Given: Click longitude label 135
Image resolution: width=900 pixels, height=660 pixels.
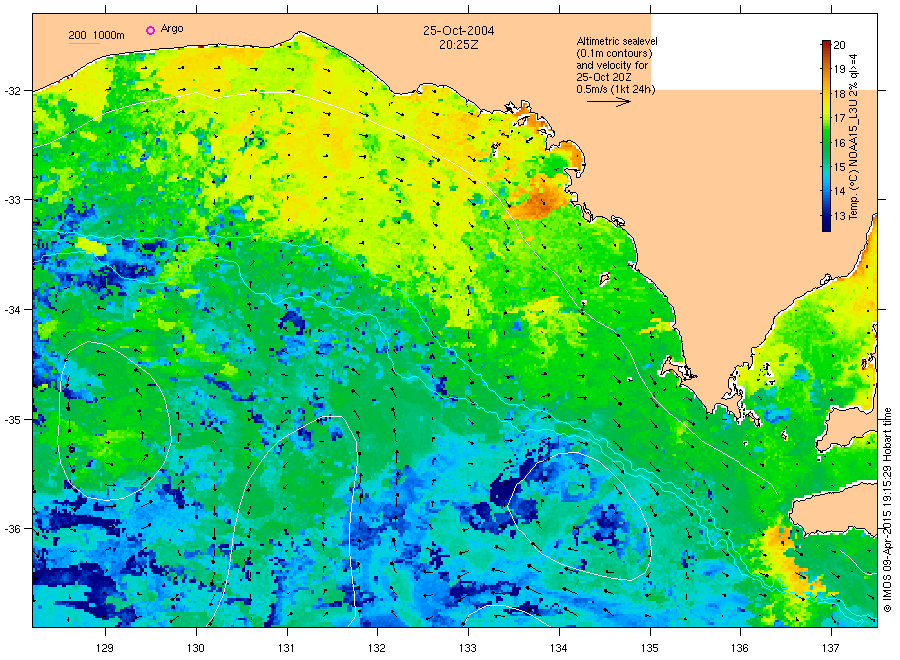Looking at the screenshot, I should click(x=650, y=649).
